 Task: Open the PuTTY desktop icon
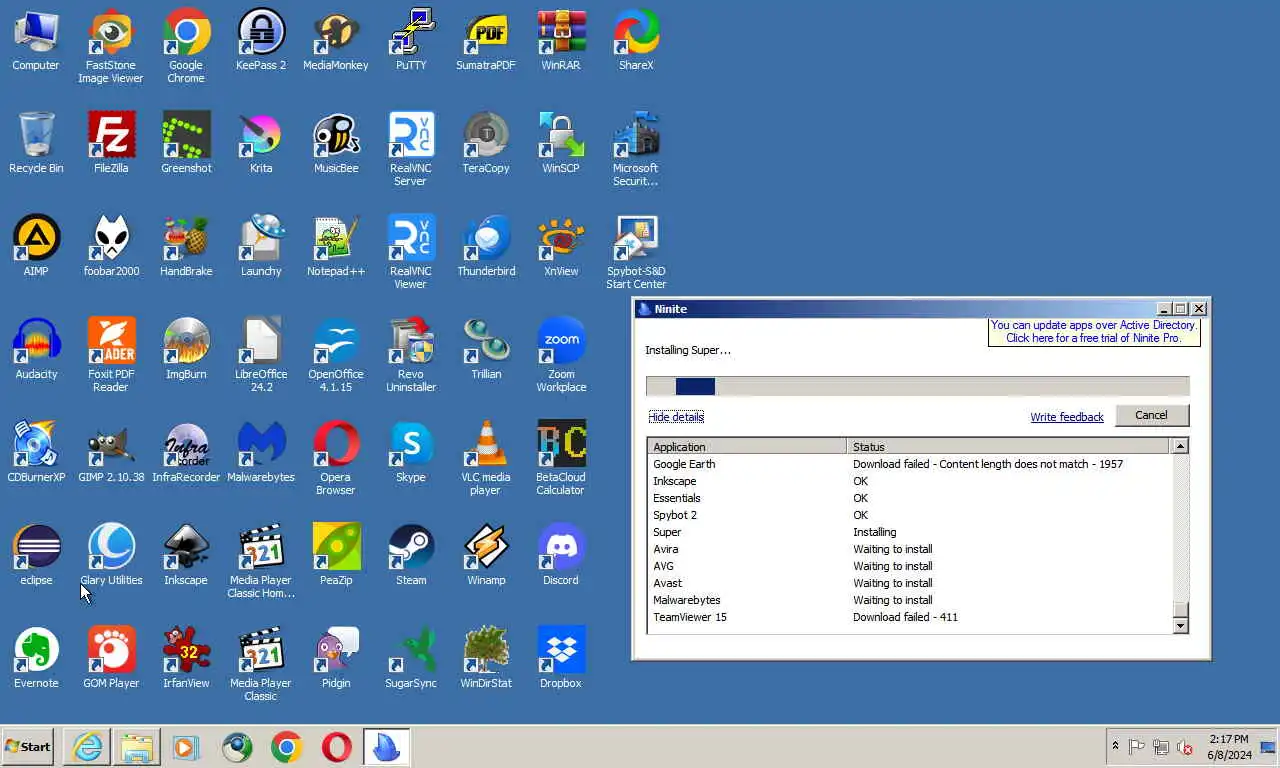click(411, 40)
